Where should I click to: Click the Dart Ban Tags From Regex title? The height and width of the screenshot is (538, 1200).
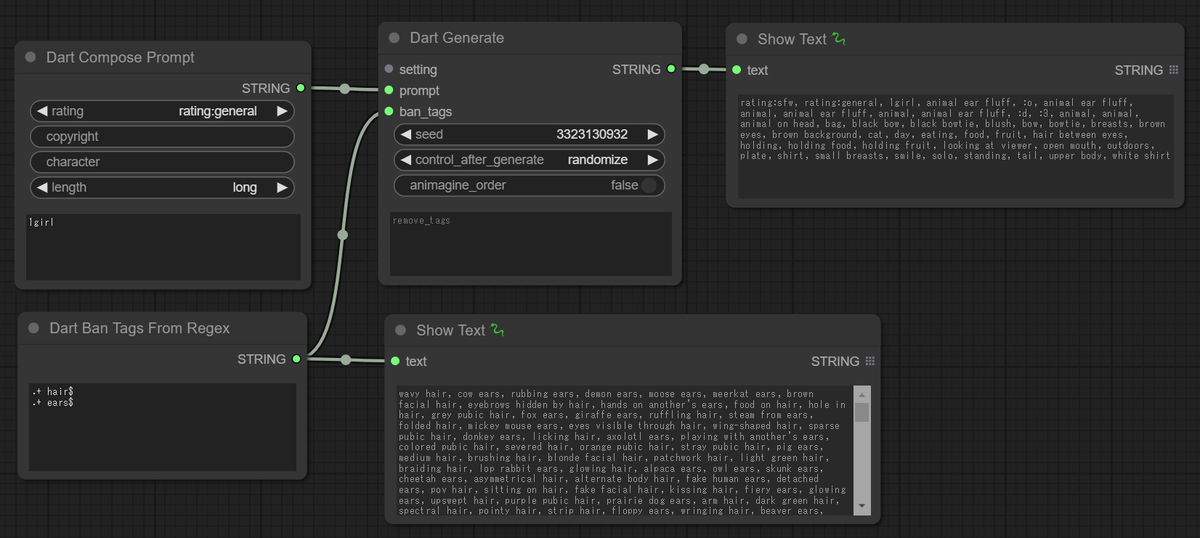139,328
